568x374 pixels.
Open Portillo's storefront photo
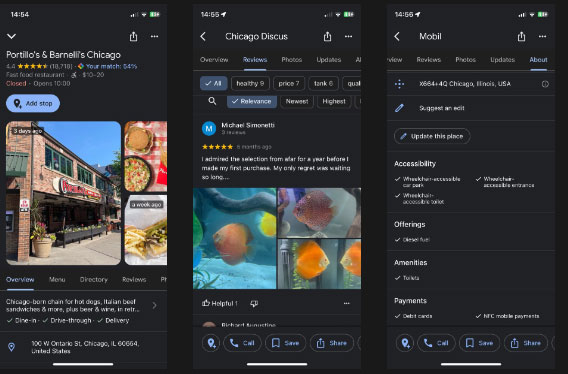(63, 193)
